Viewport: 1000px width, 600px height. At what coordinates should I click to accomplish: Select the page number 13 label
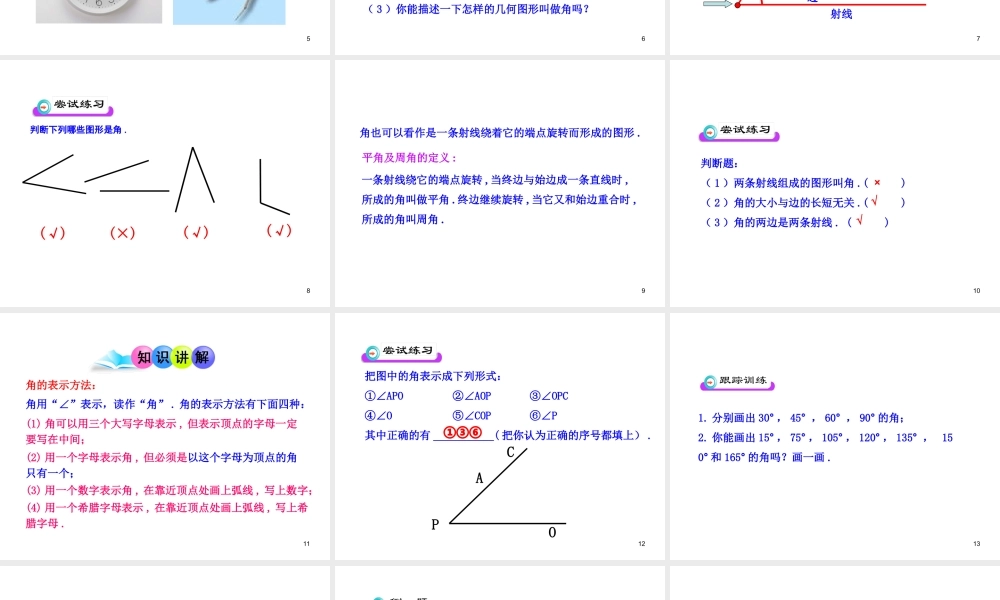click(976, 543)
